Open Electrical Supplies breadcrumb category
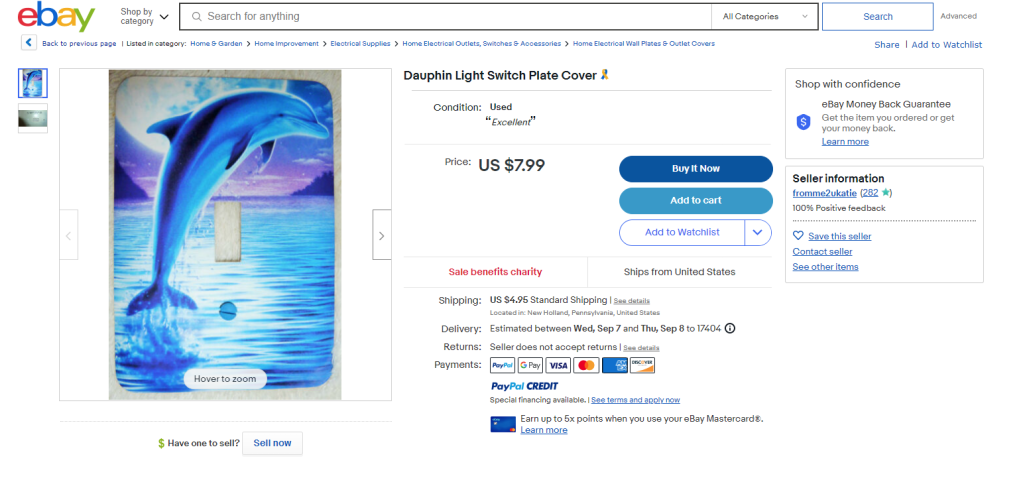Viewport: 1023px width, 484px height. pyautogui.click(x=359, y=44)
